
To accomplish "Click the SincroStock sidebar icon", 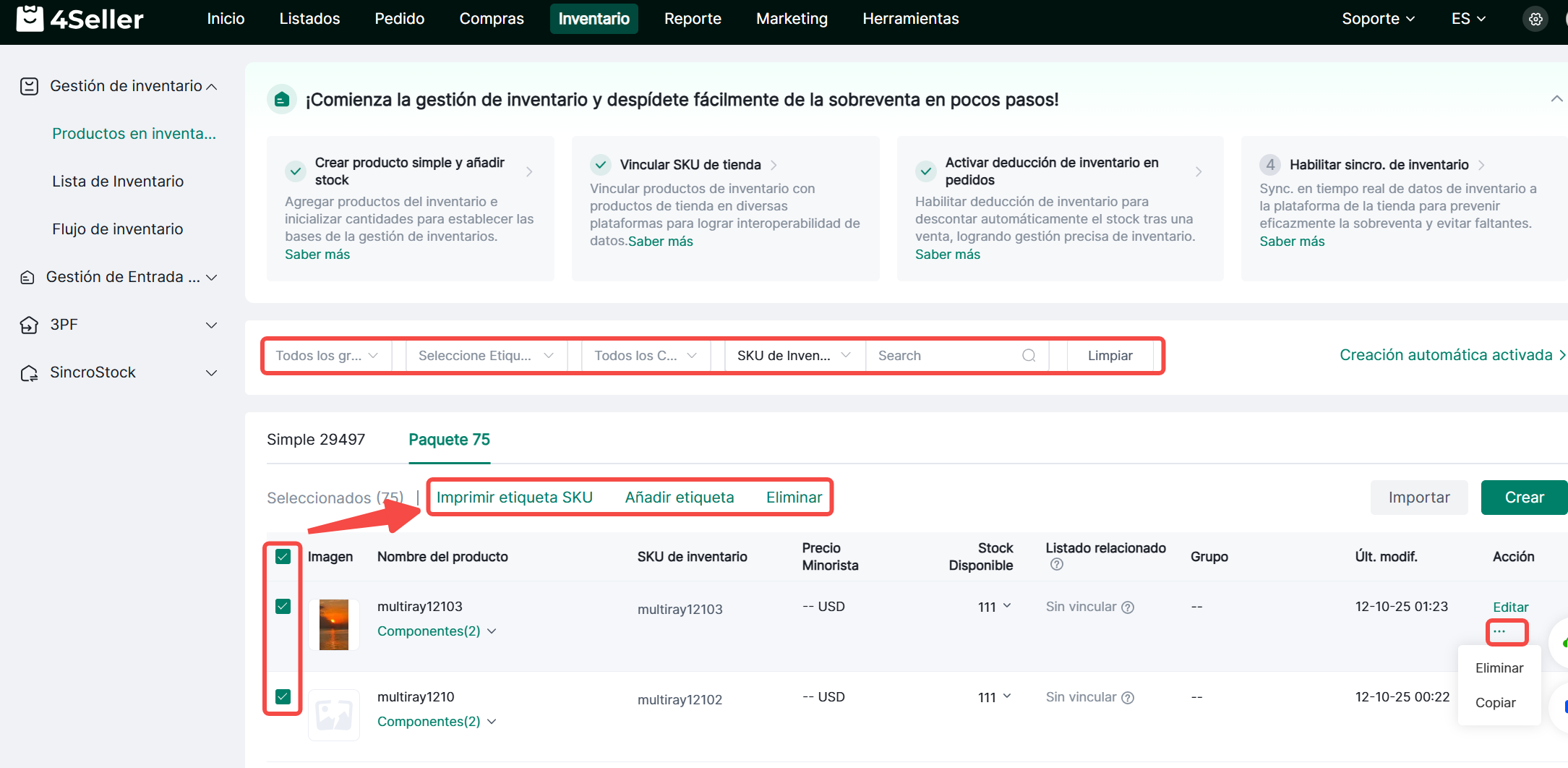I will [28, 372].
